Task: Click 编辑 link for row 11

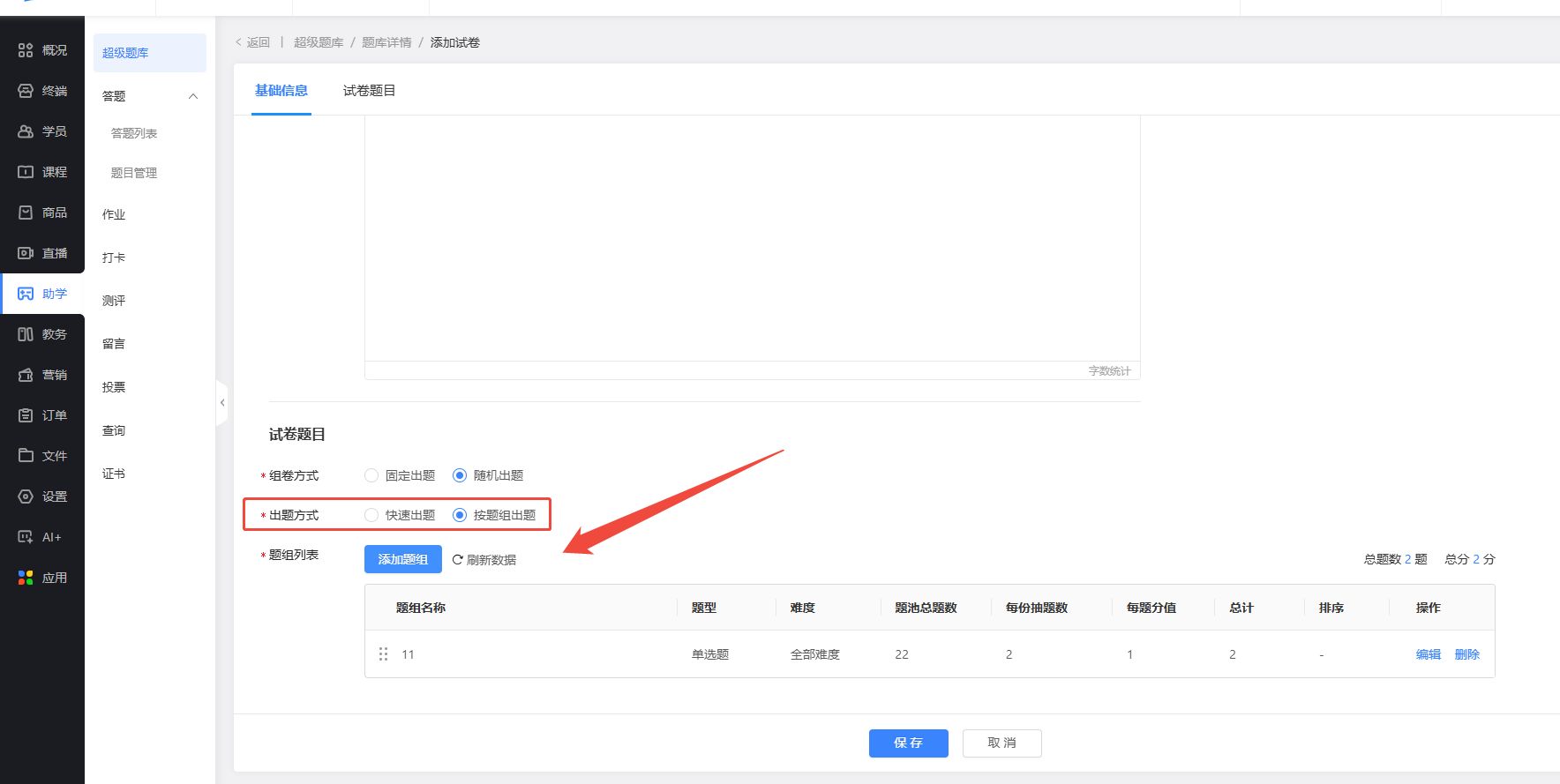Action: tap(1429, 654)
